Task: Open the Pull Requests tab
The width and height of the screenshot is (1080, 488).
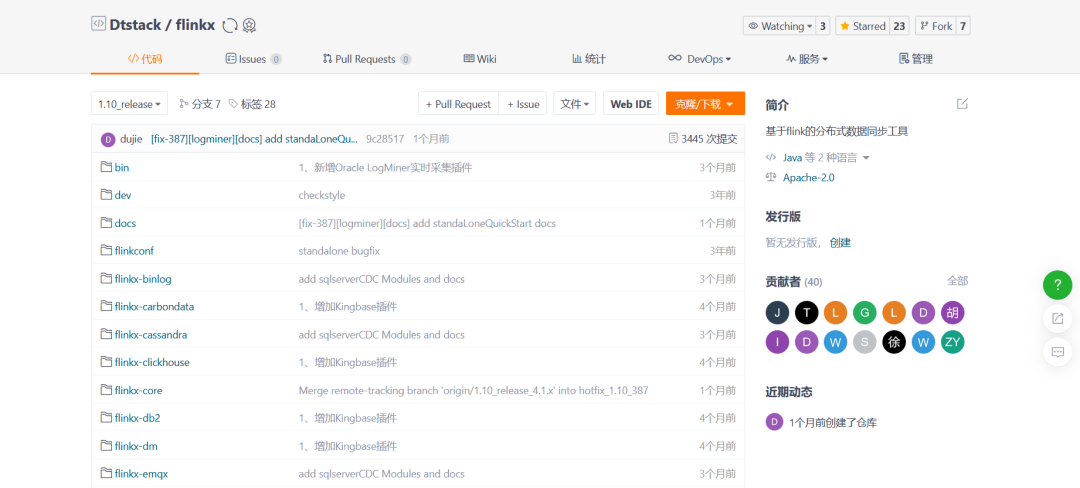Action: tap(366, 59)
